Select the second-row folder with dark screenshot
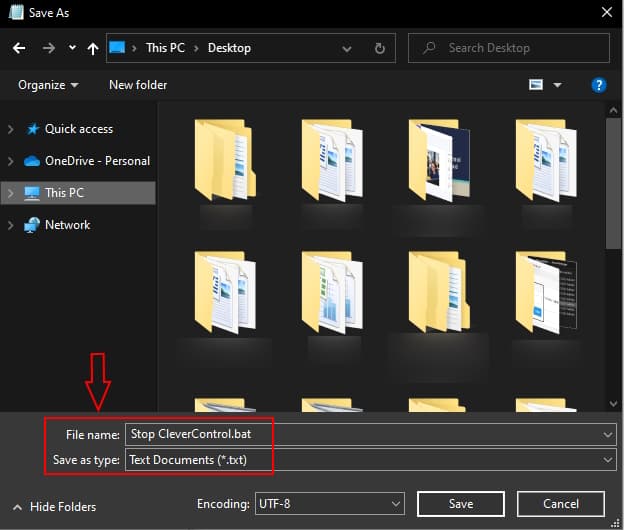 [x=546, y=292]
